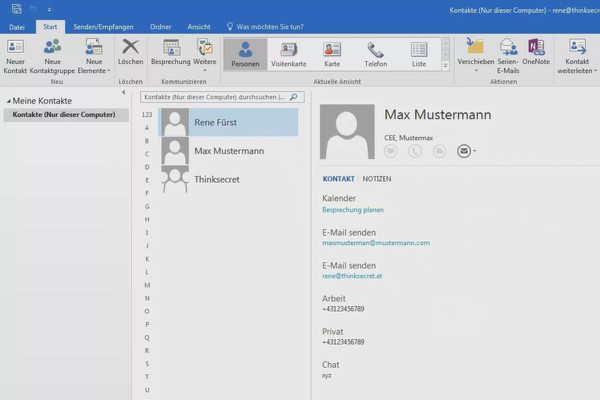Click the Arbeit phone number +43123456789
Screen dimensions: 600x400
[343, 309]
